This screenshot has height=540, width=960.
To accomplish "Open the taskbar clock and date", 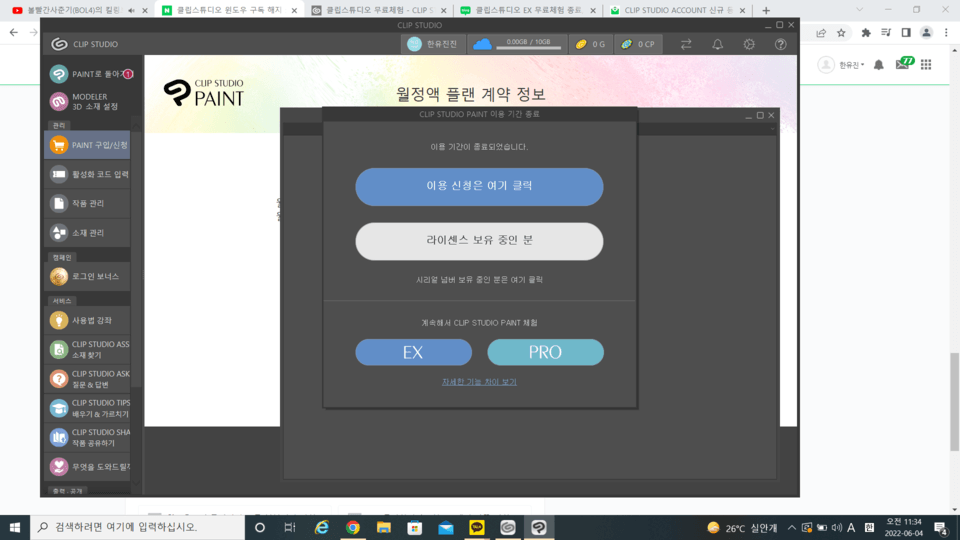I will pos(903,527).
